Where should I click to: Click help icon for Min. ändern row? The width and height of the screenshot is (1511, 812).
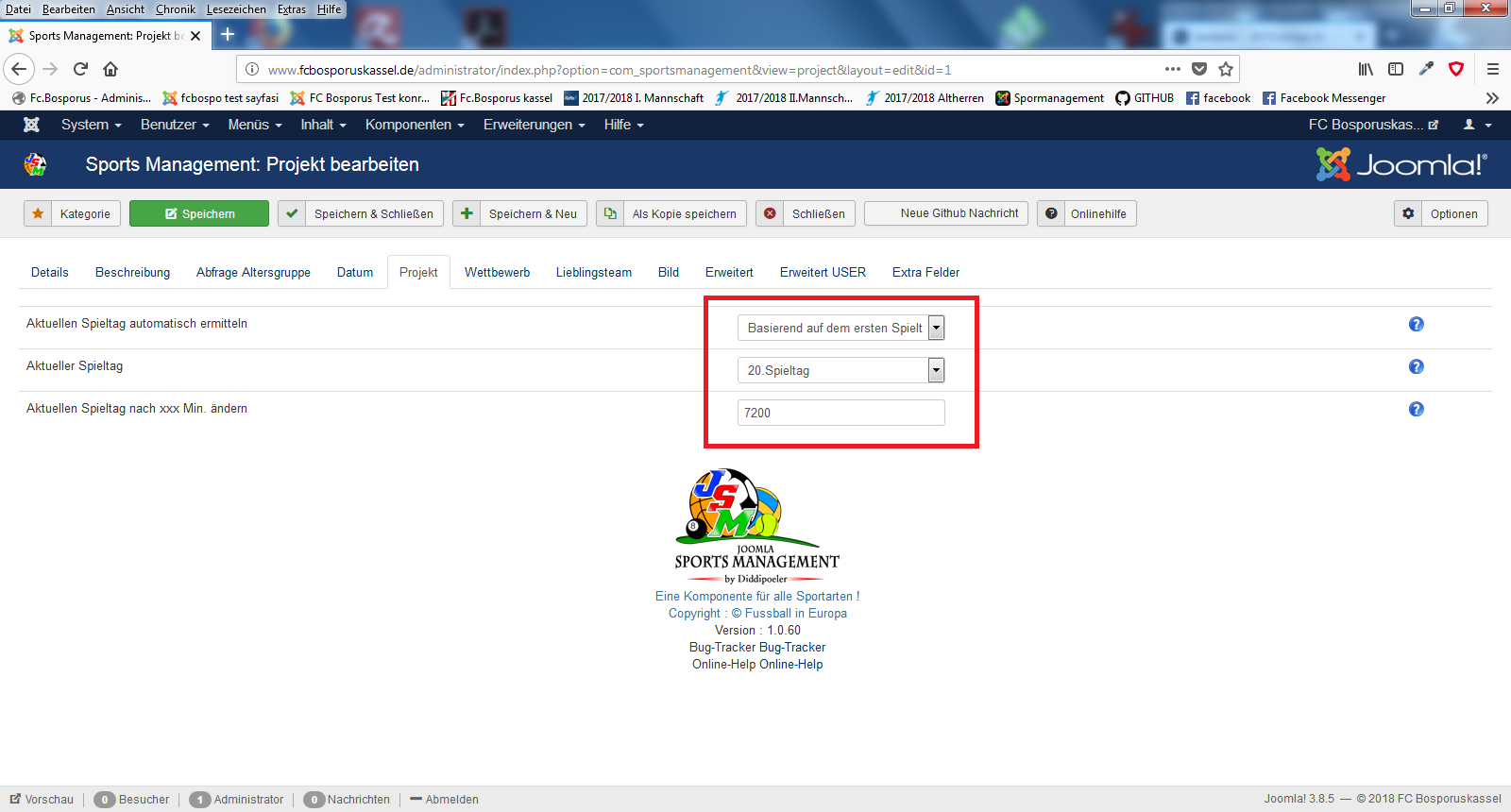click(x=1416, y=409)
